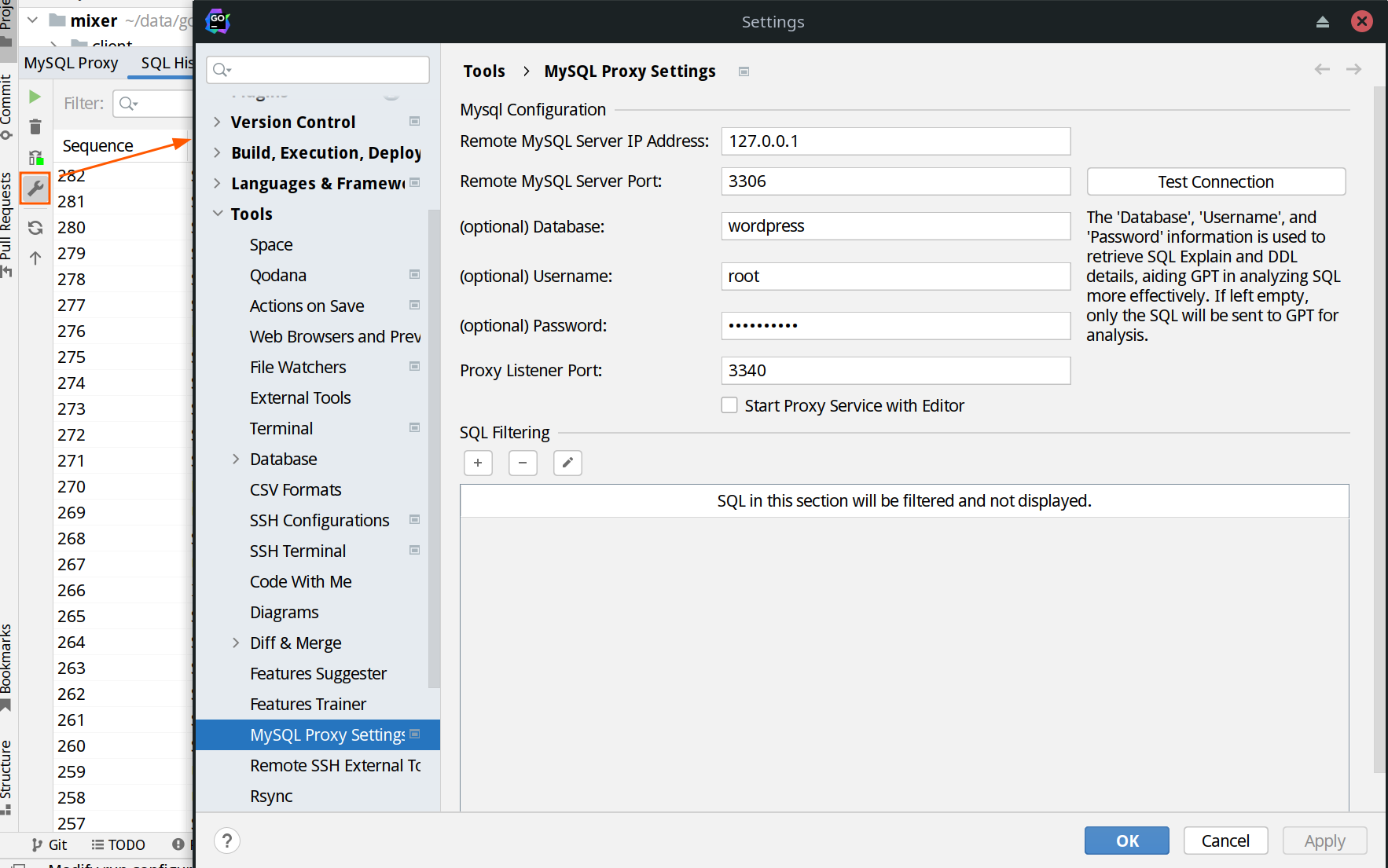Screen dimensions: 1388x868
Task: Click the project-level icon beside File Watchers
Action: point(414,366)
